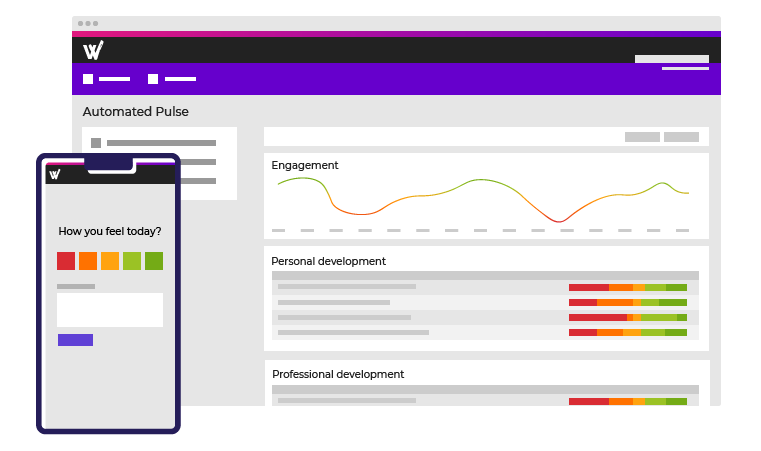
Task: Click the search field in black header
Action: pyautogui.click(x=672, y=59)
